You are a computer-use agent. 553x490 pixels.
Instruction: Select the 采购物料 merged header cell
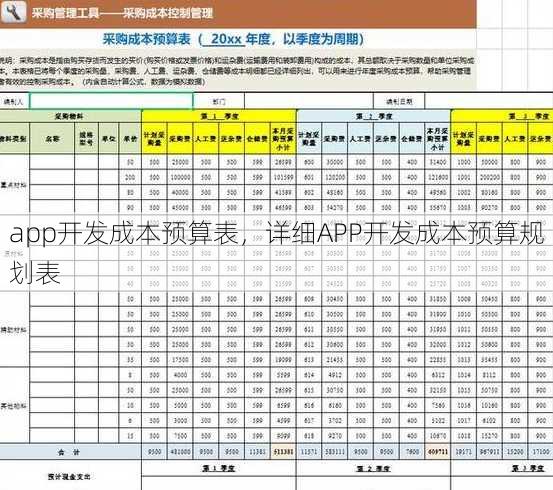(x=70, y=116)
